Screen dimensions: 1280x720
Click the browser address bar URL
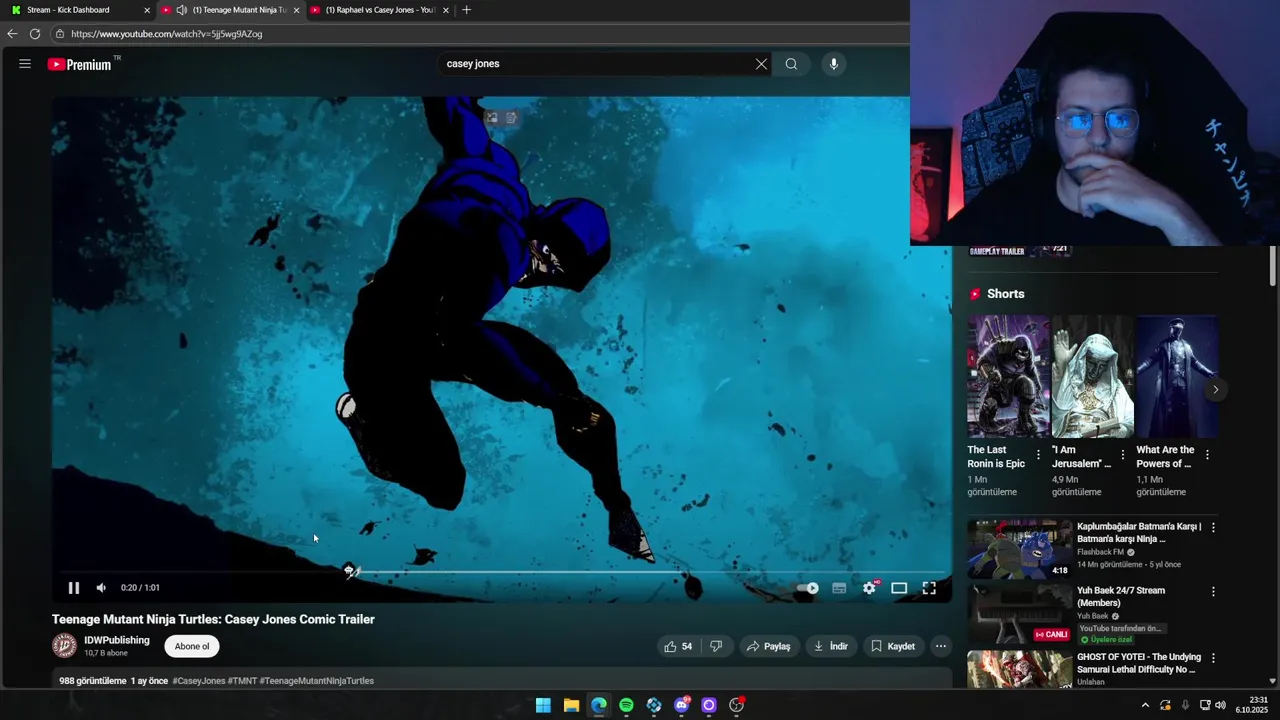(166, 34)
